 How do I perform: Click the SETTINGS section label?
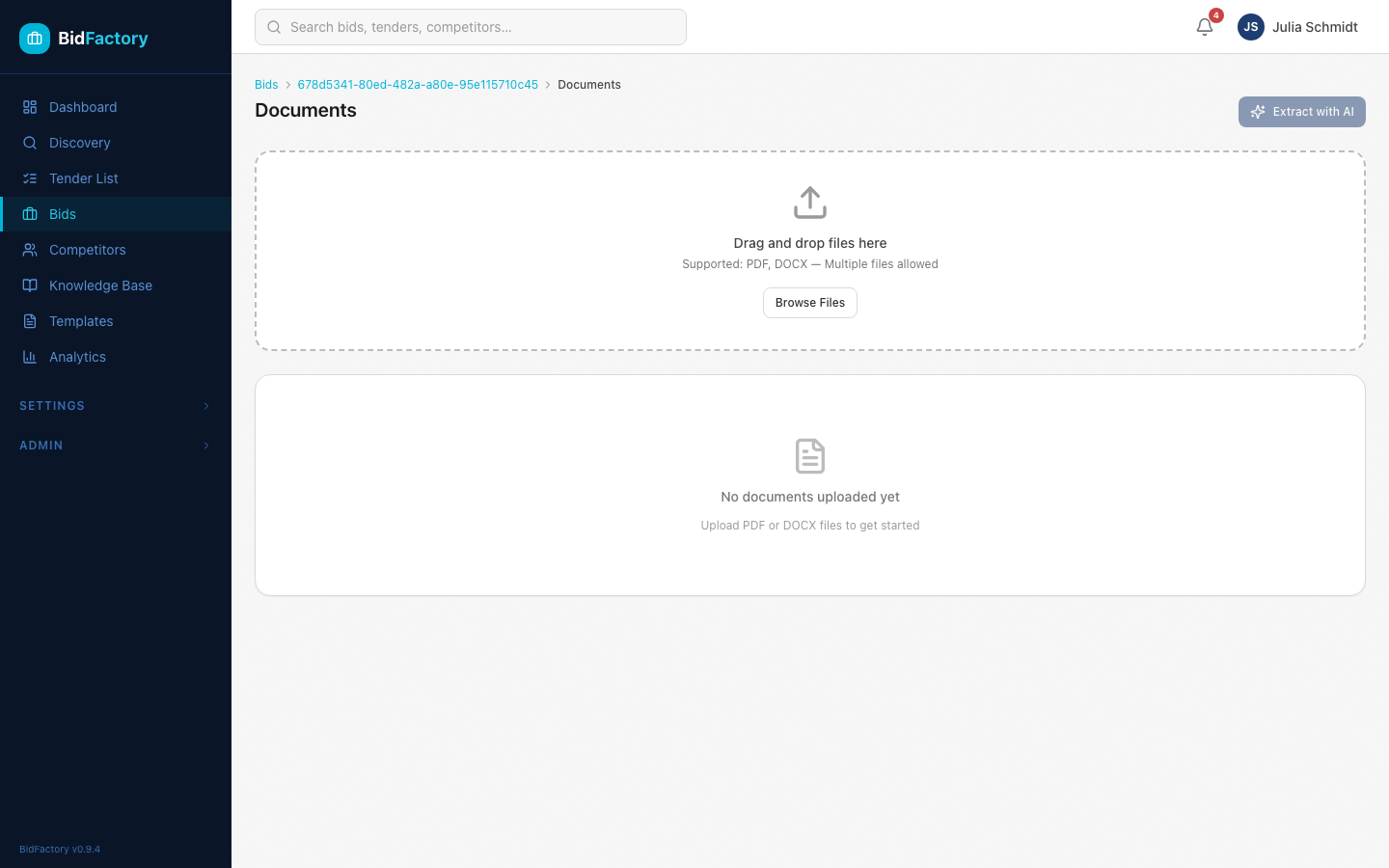(x=52, y=406)
